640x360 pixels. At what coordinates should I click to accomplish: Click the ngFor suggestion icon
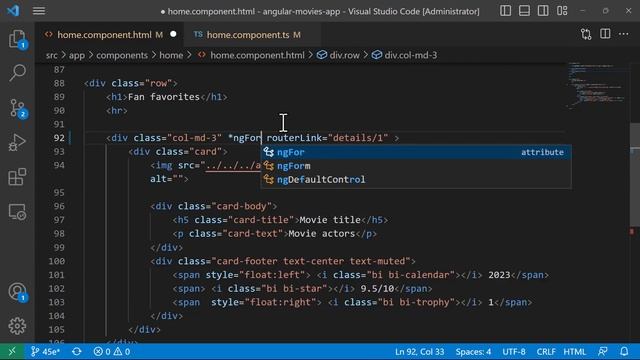pyautogui.click(x=269, y=152)
